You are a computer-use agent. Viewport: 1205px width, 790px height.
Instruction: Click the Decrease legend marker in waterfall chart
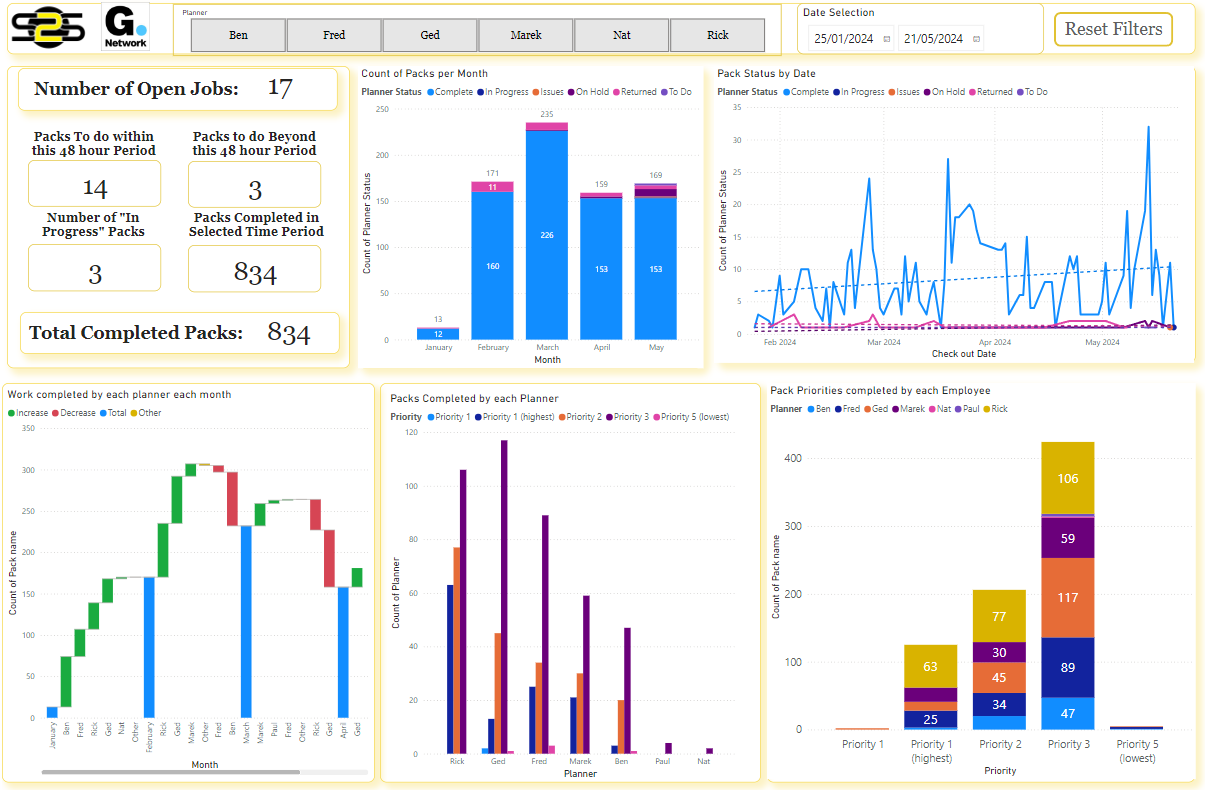55,413
